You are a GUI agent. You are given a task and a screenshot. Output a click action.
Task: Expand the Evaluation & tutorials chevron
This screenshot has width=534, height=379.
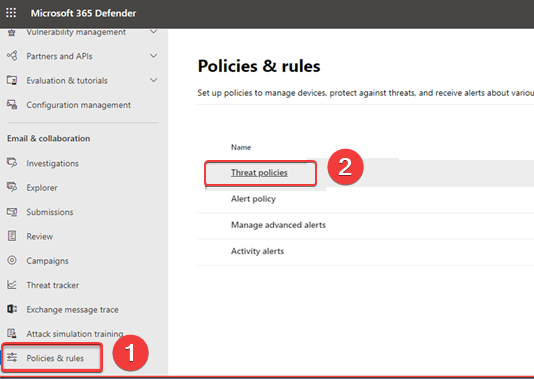154,80
